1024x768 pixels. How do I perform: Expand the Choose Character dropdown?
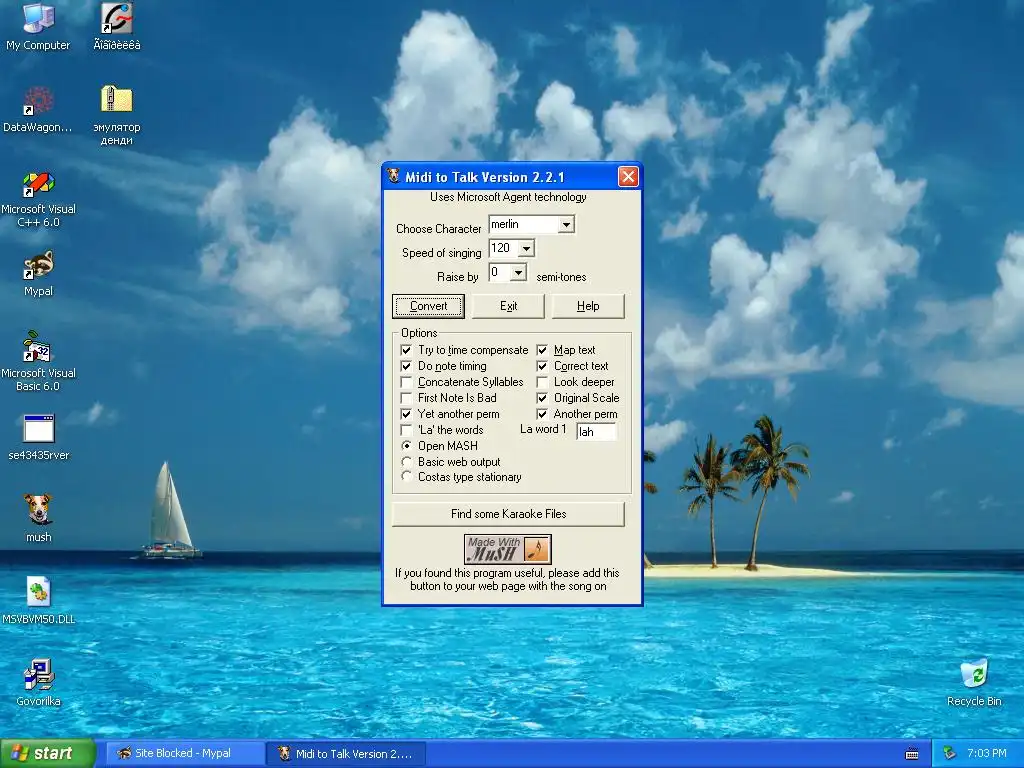click(566, 225)
